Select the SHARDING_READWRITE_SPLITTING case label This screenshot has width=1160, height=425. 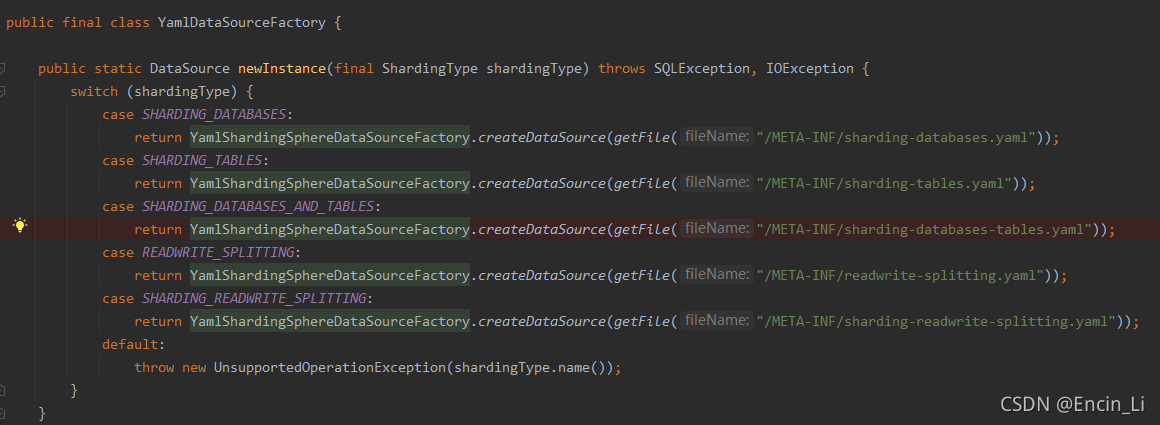[x=254, y=298]
